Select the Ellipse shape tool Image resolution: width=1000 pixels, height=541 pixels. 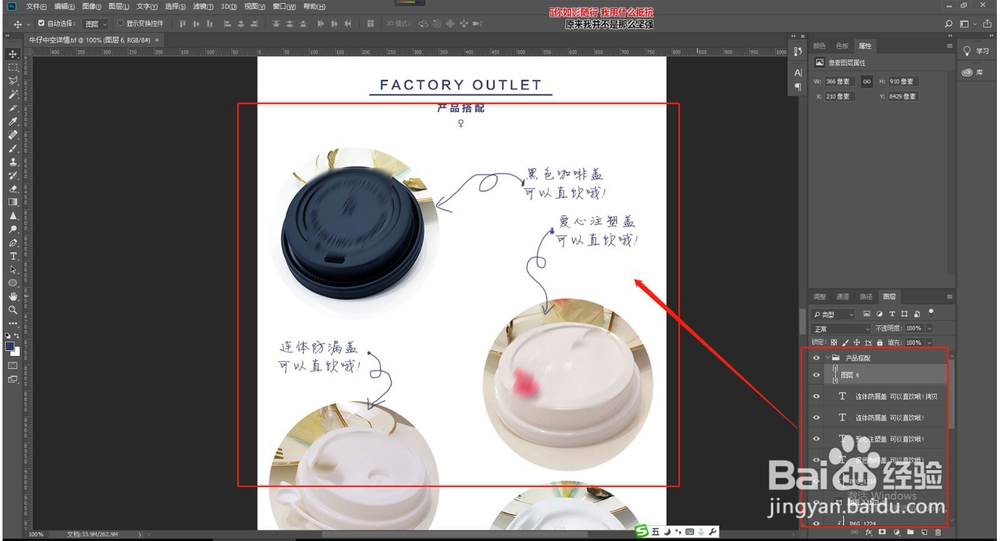click(13, 283)
